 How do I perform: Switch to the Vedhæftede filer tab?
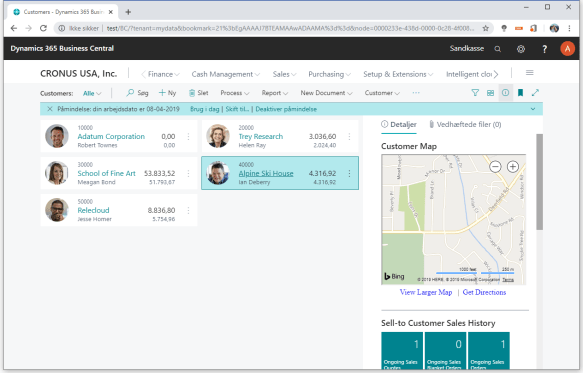pos(465,125)
